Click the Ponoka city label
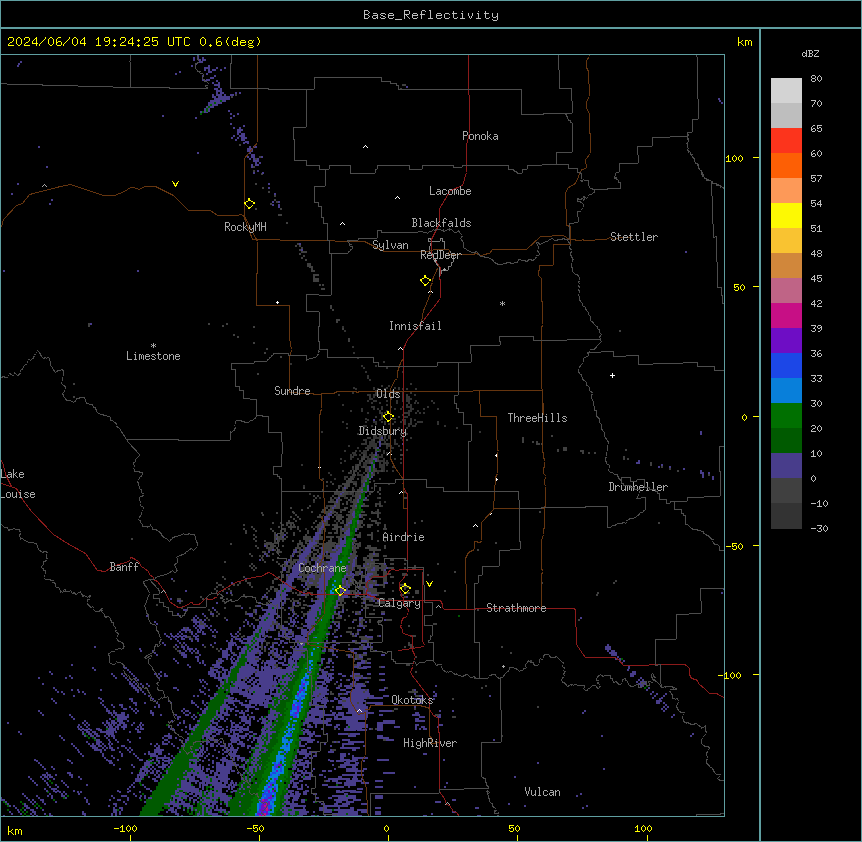 coord(480,136)
